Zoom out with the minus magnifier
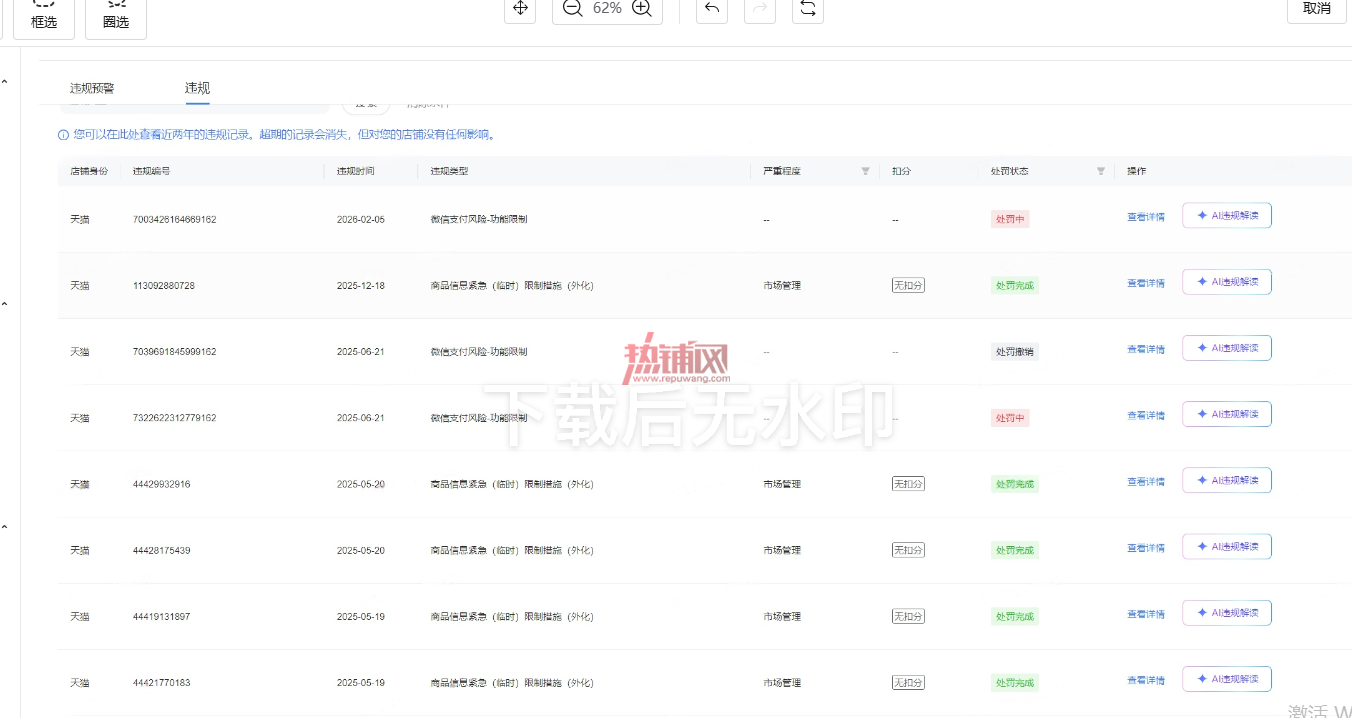 point(572,8)
